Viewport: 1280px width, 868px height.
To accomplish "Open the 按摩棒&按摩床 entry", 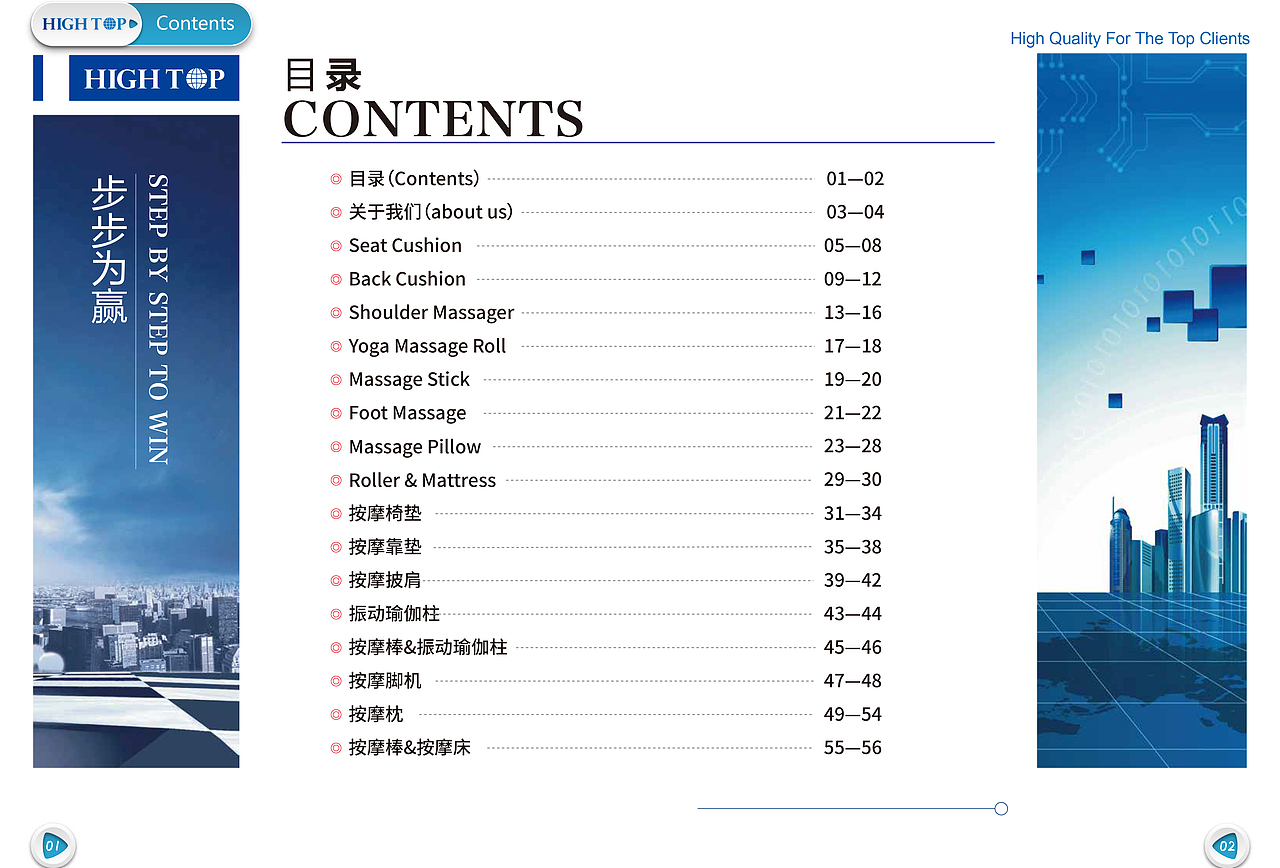I will tap(409, 748).
